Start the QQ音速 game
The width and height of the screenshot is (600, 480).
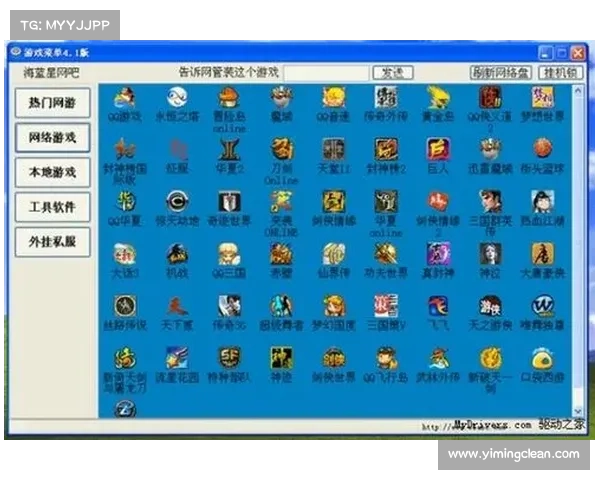pyautogui.click(x=334, y=97)
